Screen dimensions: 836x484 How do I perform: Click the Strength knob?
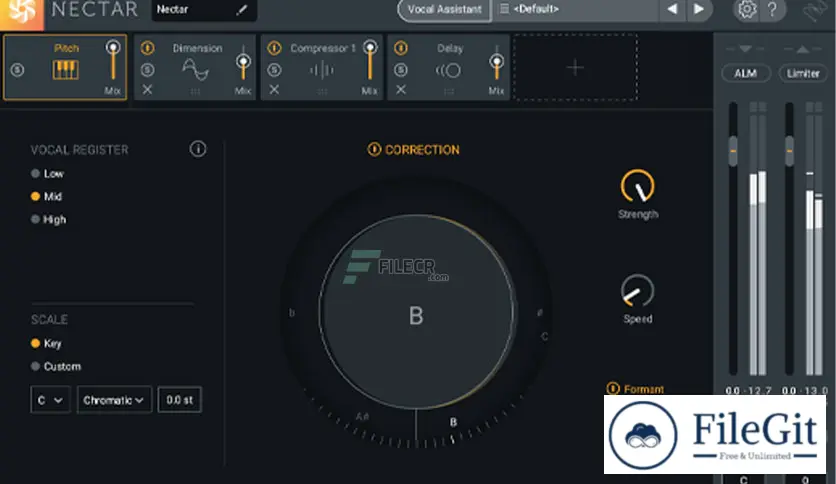(638, 187)
